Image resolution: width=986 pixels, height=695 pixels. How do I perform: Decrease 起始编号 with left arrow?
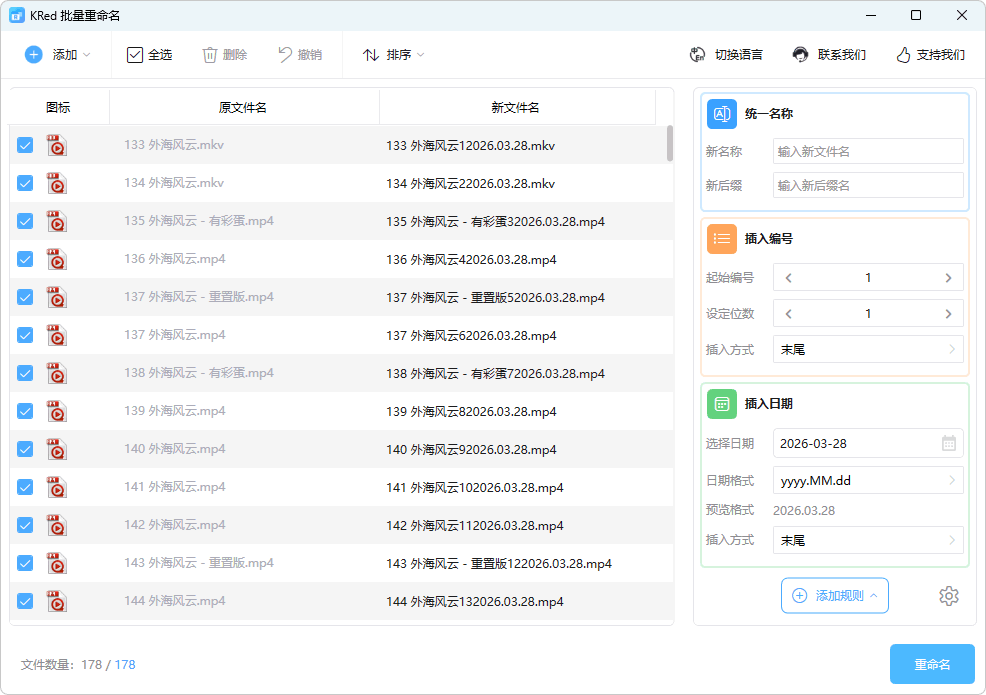point(789,278)
